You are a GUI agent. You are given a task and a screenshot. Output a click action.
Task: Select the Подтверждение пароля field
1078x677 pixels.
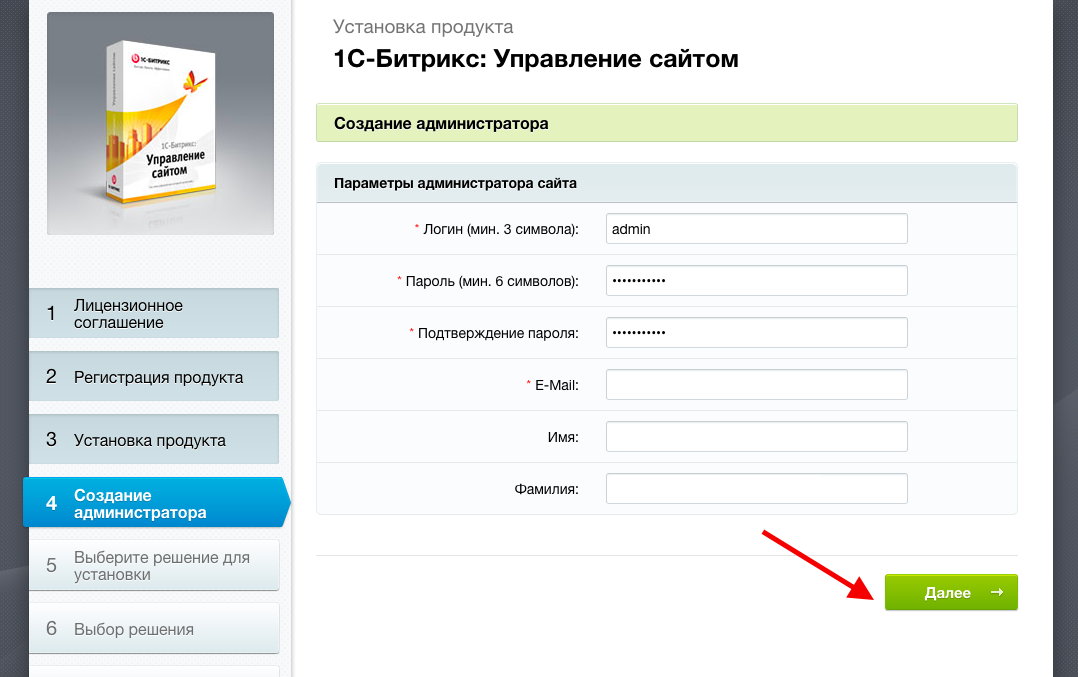[756, 333]
